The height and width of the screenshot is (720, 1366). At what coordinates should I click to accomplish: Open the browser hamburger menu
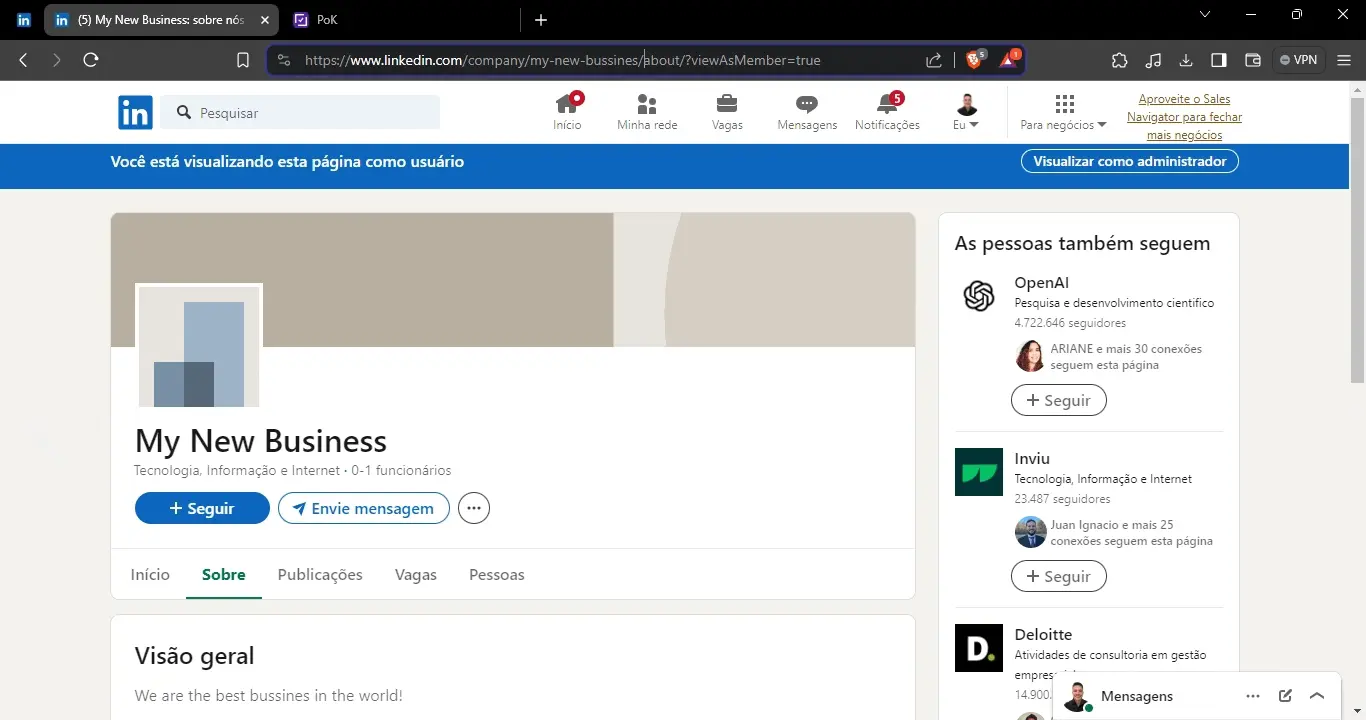coord(1344,60)
